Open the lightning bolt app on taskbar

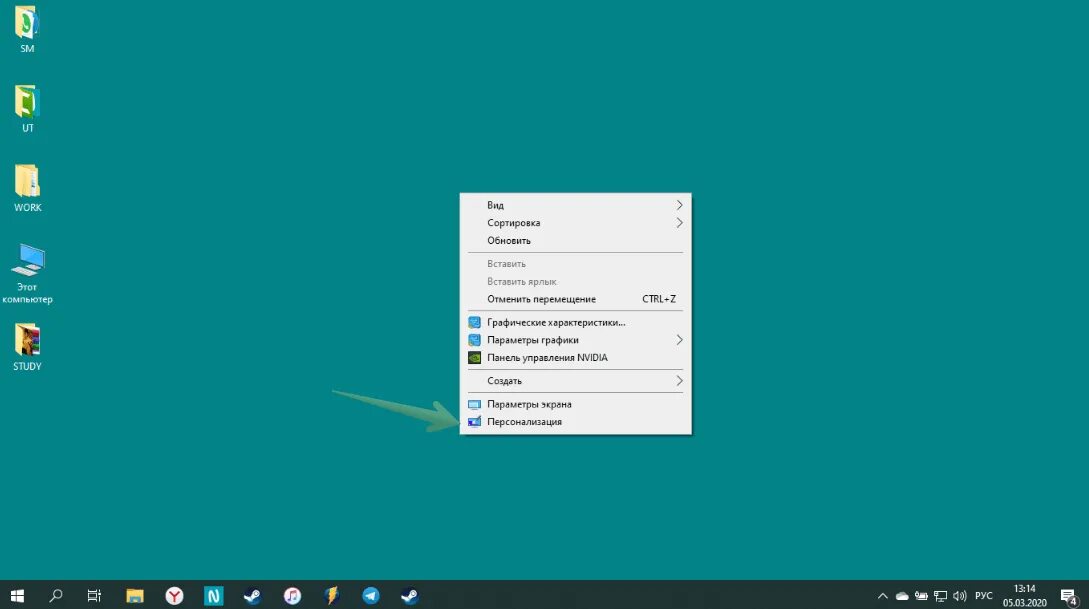(x=331, y=596)
